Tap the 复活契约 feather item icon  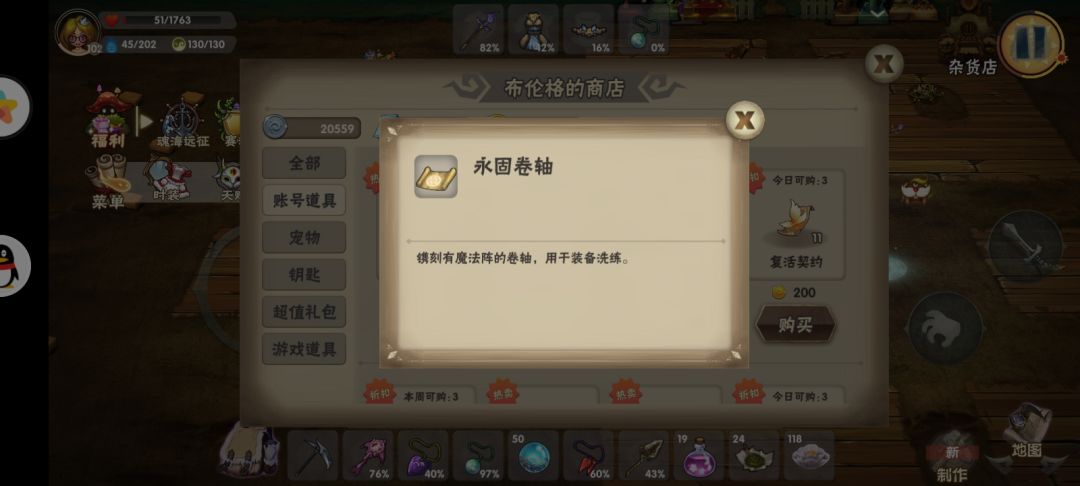(797, 220)
